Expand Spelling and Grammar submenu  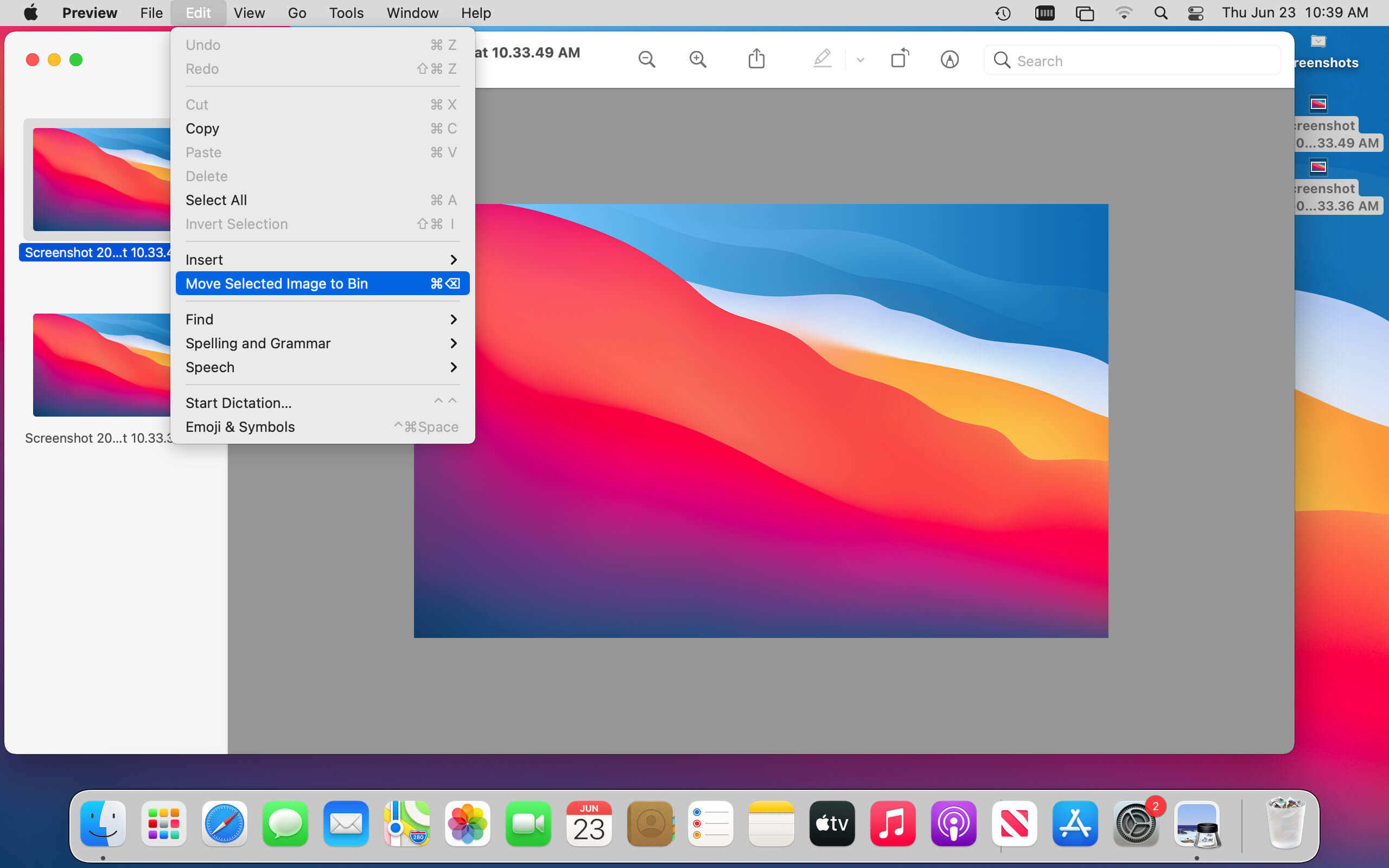(x=323, y=343)
